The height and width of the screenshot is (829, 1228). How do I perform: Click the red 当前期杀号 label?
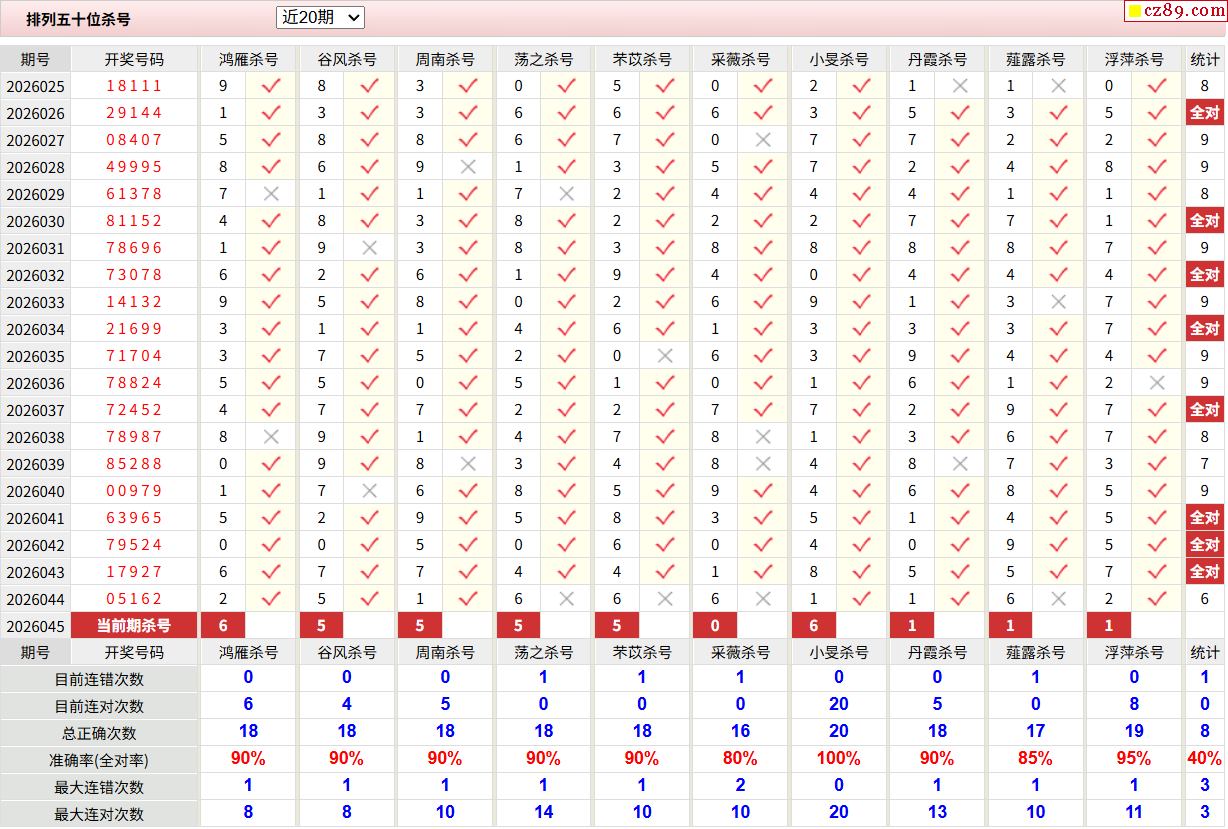[134, 626]
